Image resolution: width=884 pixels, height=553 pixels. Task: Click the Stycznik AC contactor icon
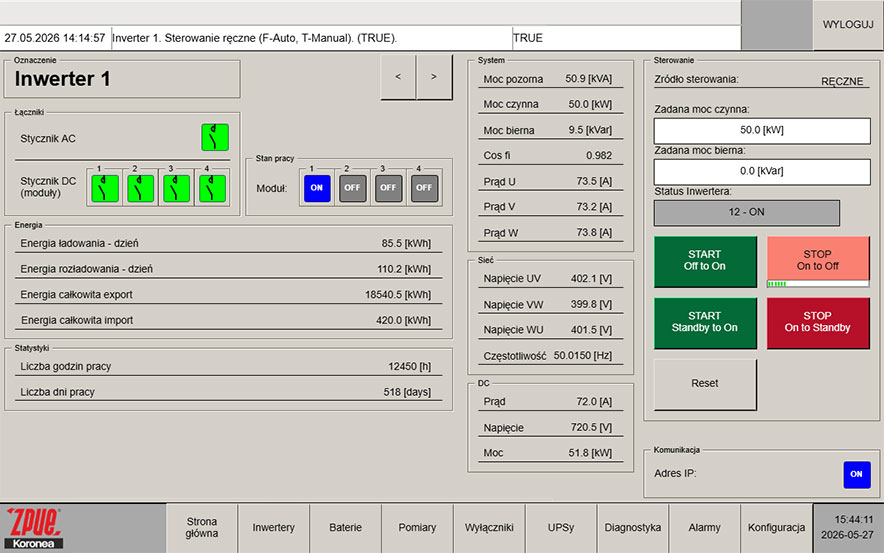click(x=215, y=138)
